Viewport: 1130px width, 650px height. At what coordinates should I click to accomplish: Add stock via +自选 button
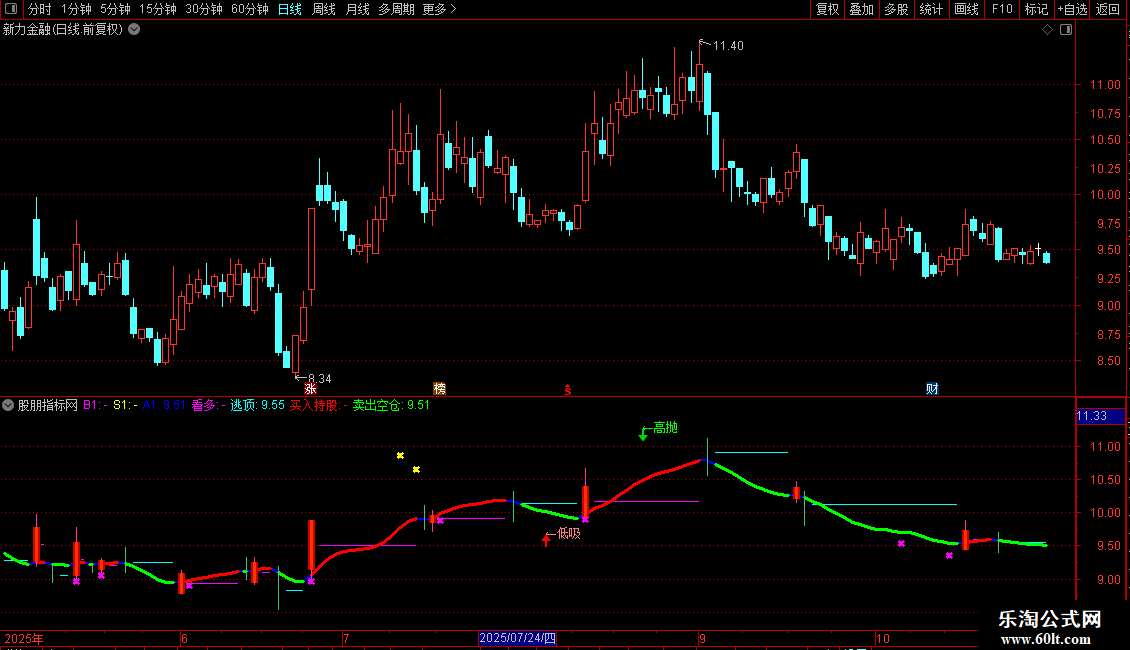[x=1072, y=9]
